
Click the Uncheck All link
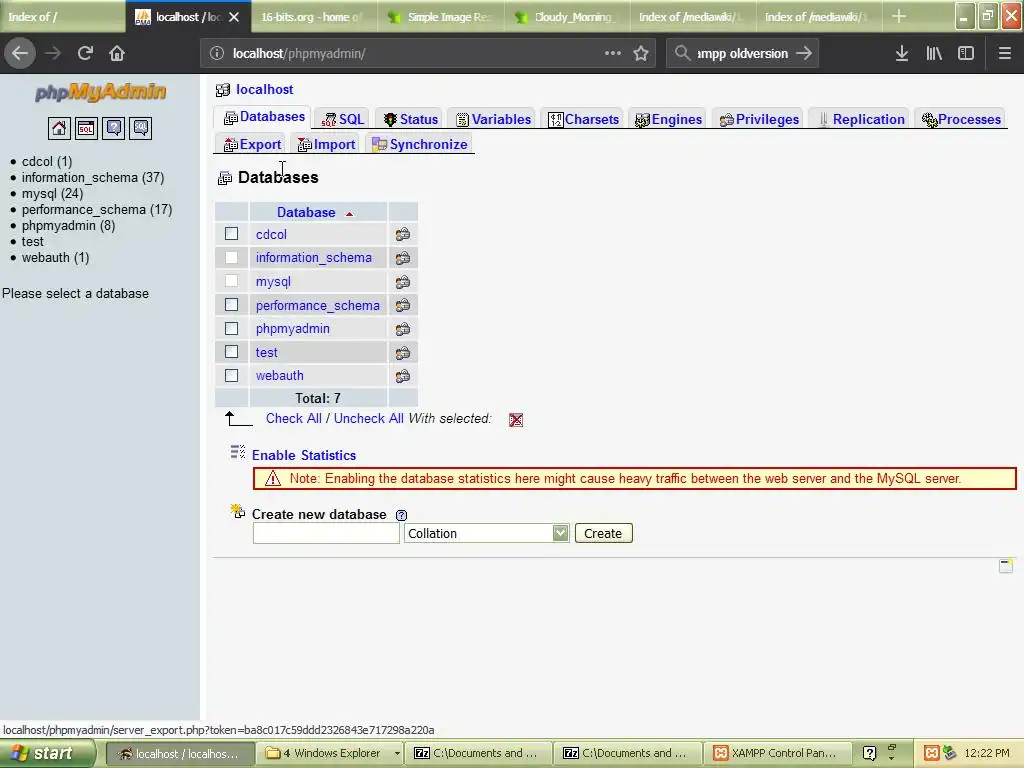368,419
